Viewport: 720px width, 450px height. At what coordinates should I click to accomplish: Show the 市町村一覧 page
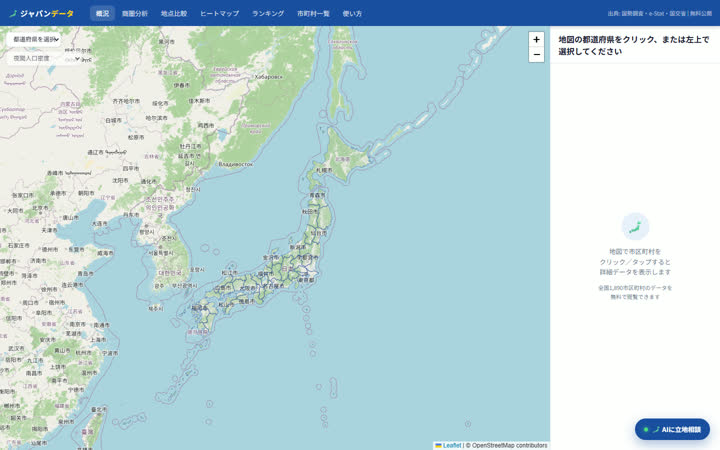[313, 13]
